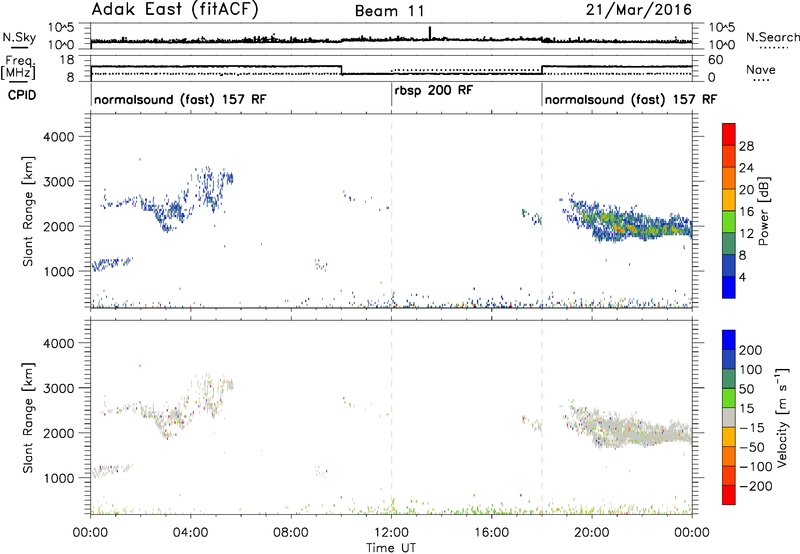Click the 'Freq. [MHz]' axis label

(18, 68)
